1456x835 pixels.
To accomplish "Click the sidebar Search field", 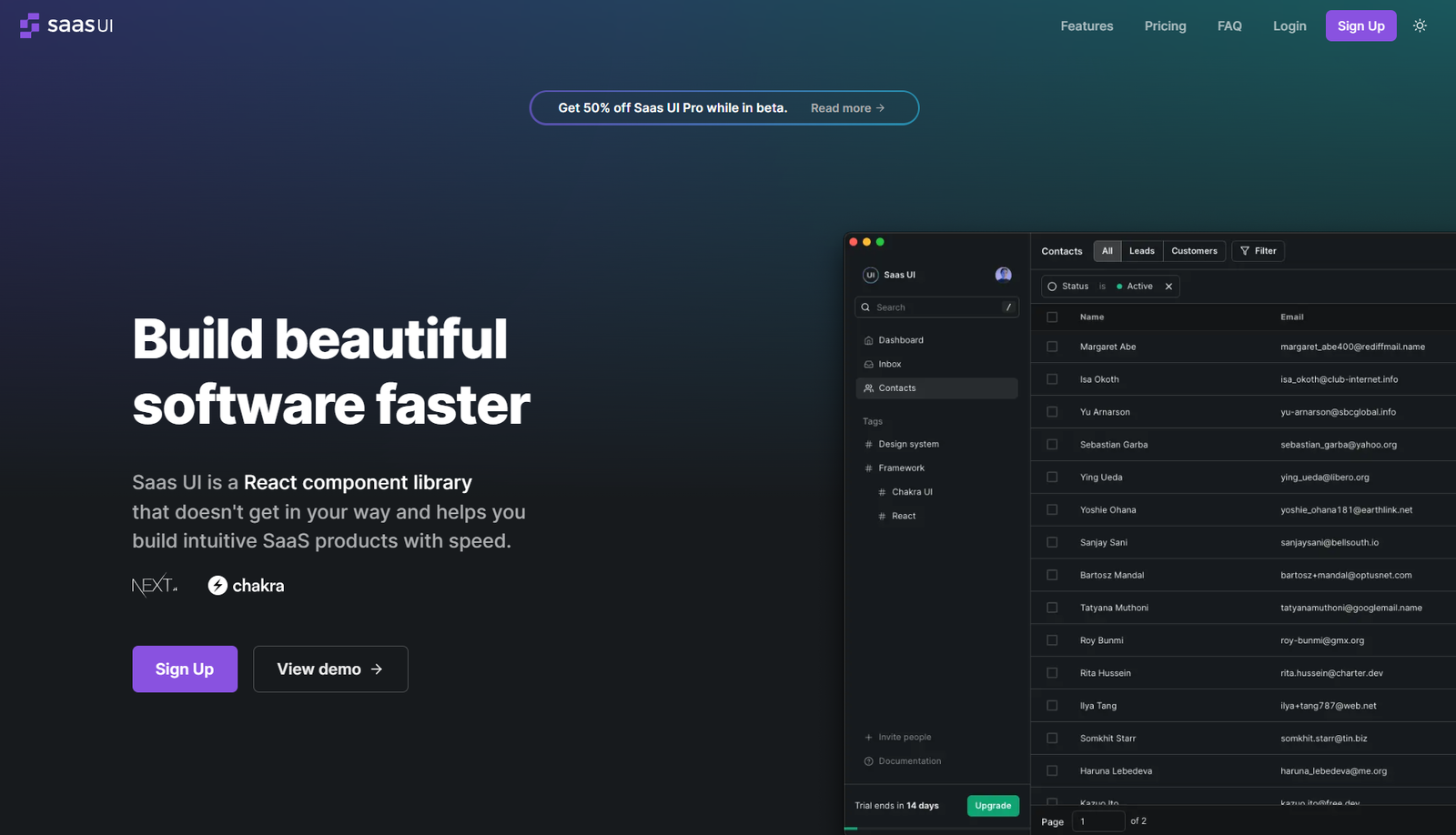I will pyautogui.click(x=936, y=307).
